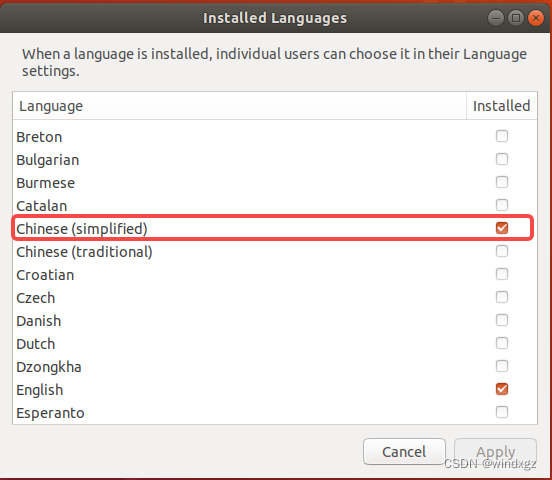This screenshot has height=480, width=552.
Task: Tick the Chinese (traditional) checkbox
Action: [502, 251]
